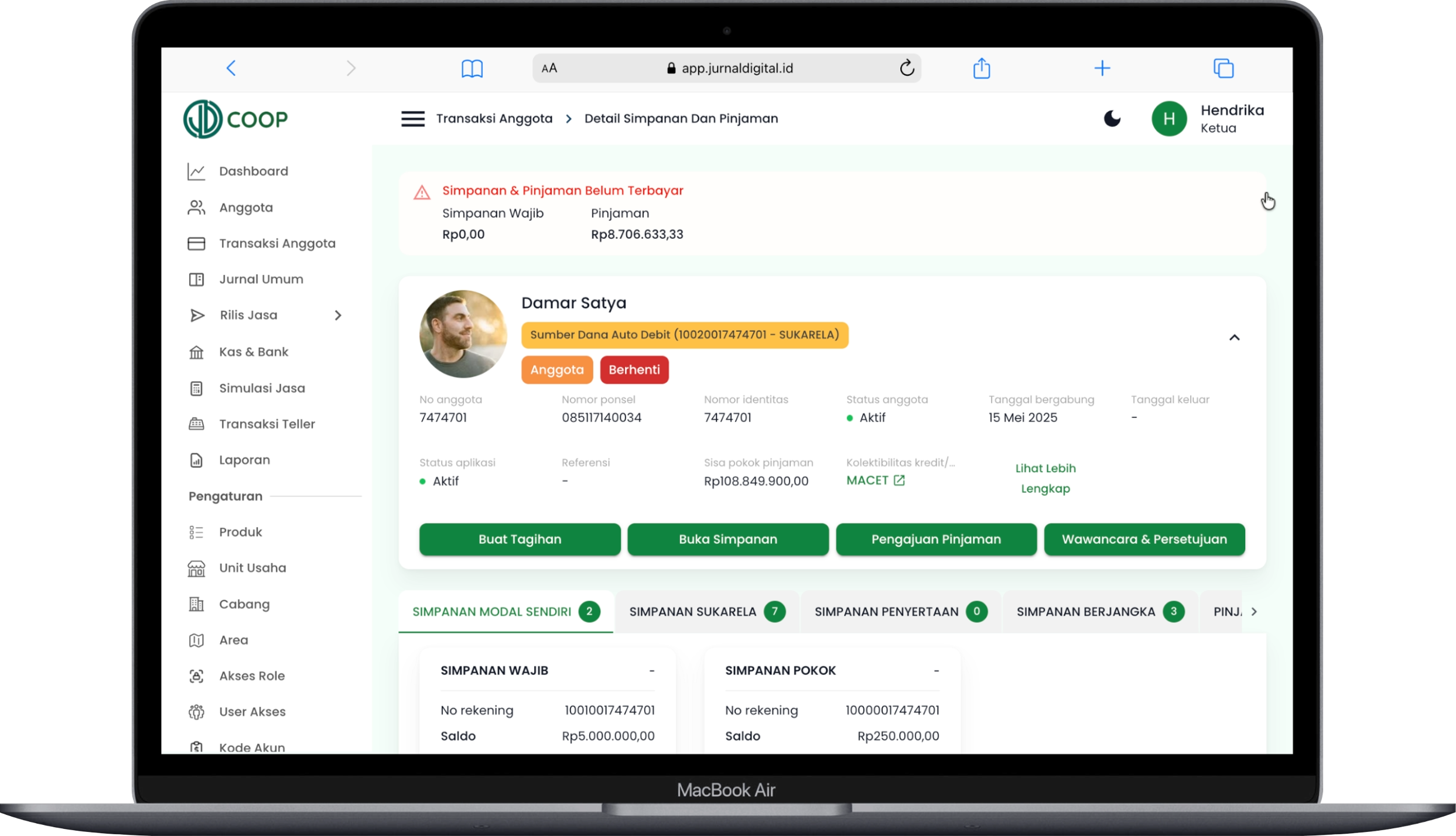Open the hamburger sidebar menu
1456x836 pixels.
413,119
